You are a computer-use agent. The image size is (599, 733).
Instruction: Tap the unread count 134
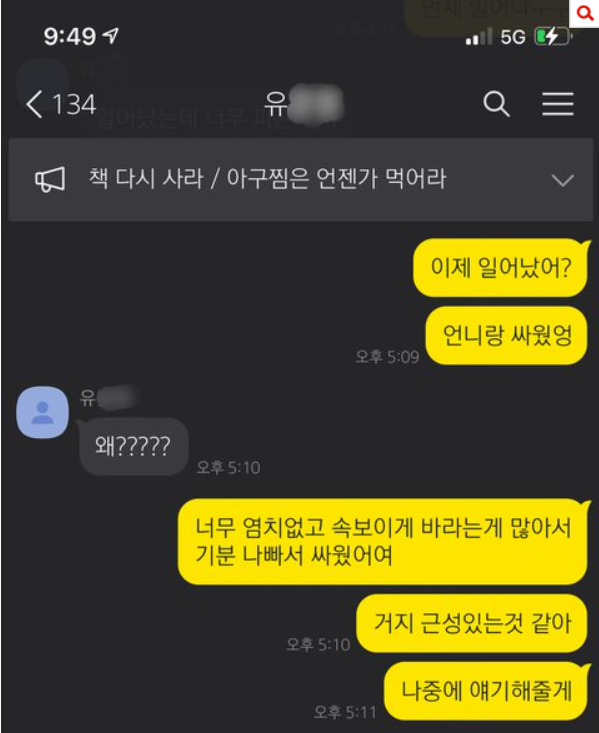pos(74,104)
